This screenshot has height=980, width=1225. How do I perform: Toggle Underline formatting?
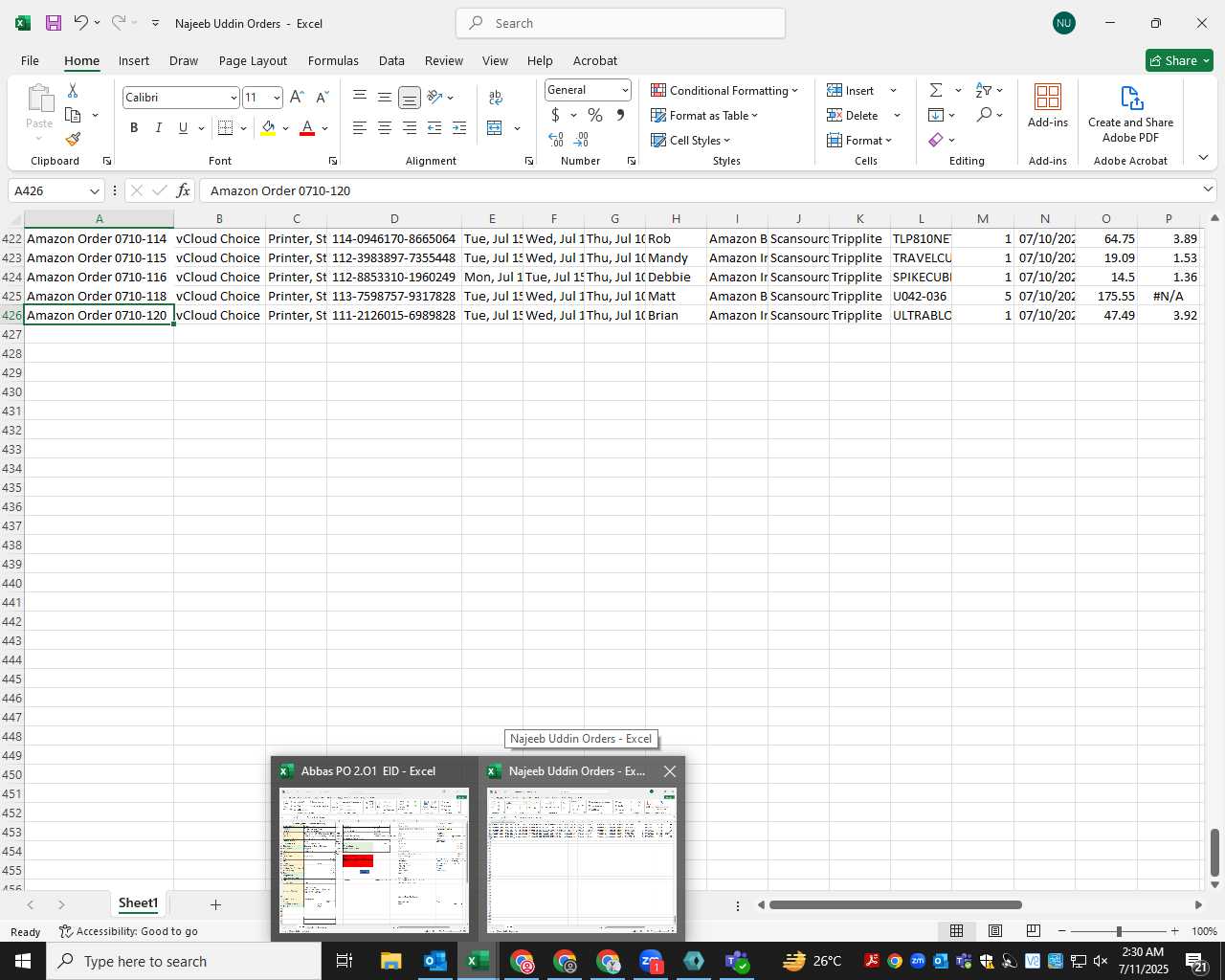point(183,128)
